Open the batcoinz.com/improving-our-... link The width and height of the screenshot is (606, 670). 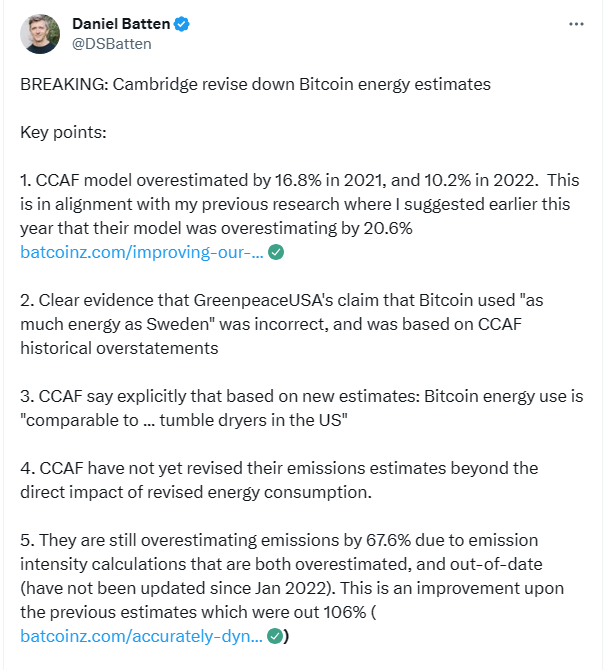click(x=142, y=252)
